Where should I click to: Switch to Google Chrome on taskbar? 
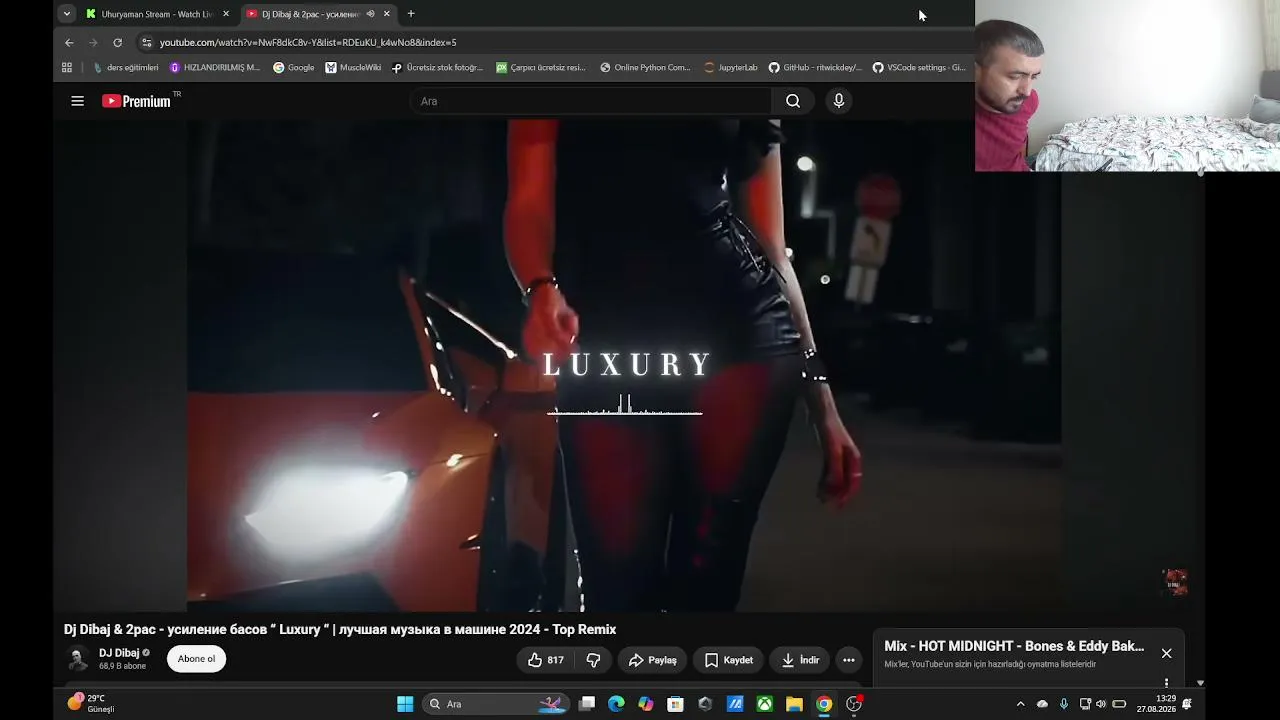pos(824,704)
